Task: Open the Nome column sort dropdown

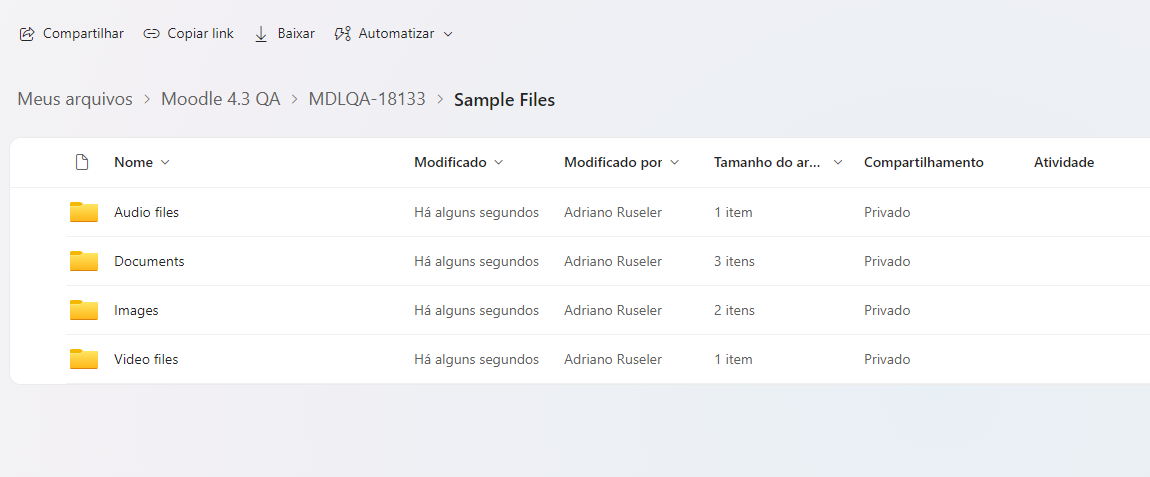Action: coord(165,162)
